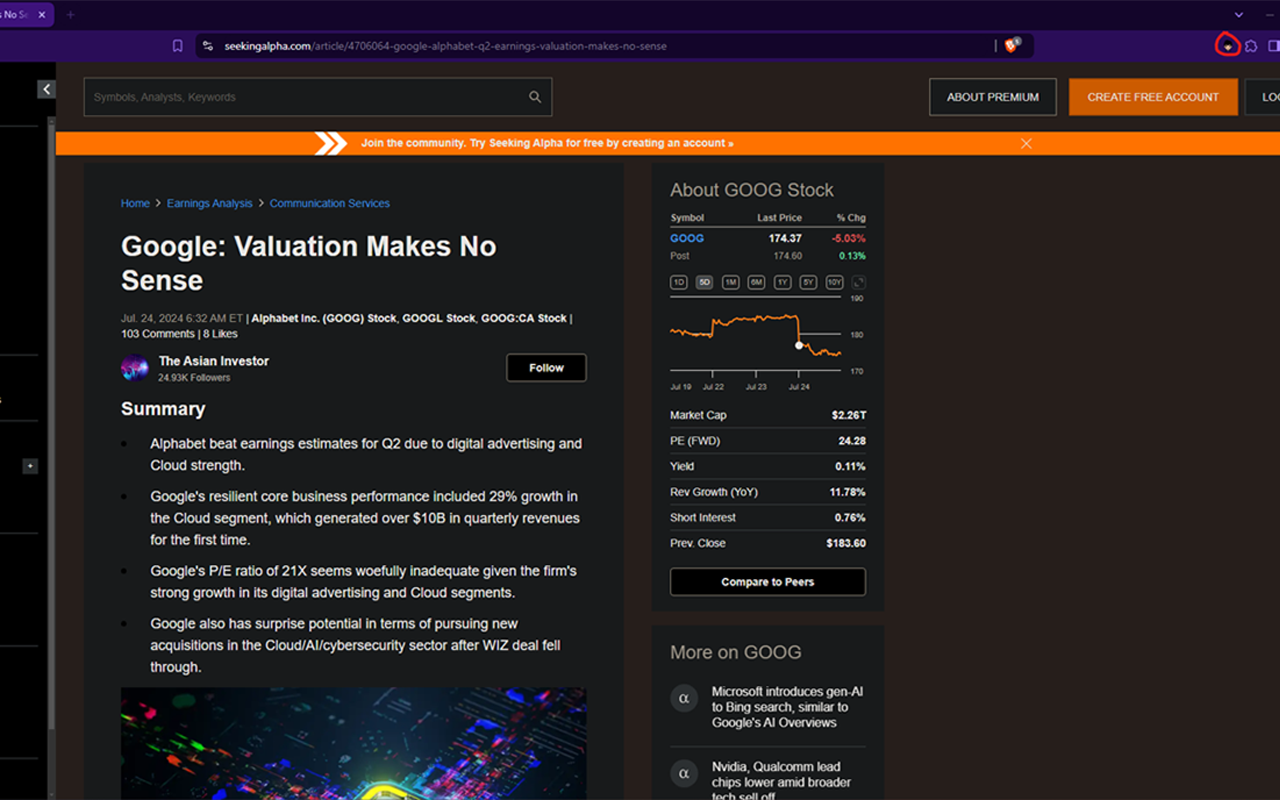Click the PE (FWD) value 24.28
This screenshot has height=800, width=1280.
coord(852,441)
